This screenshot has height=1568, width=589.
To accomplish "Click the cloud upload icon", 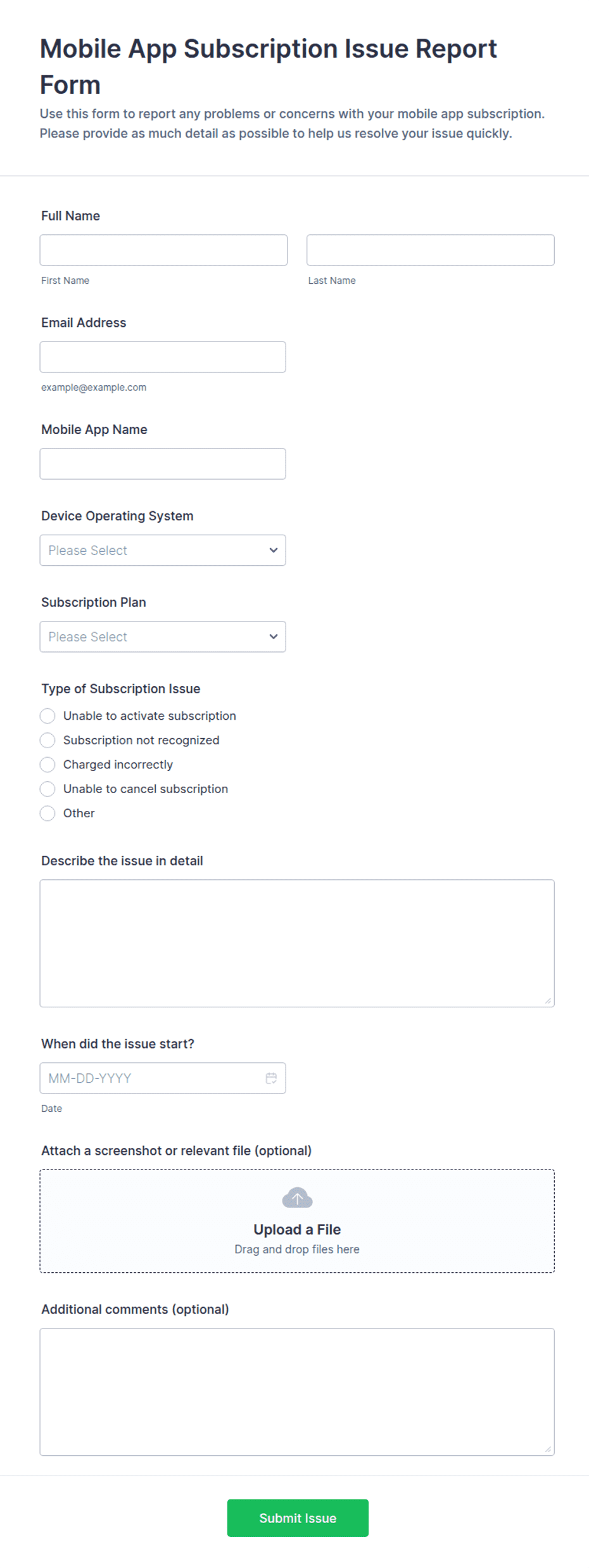I will point(297,1197).
